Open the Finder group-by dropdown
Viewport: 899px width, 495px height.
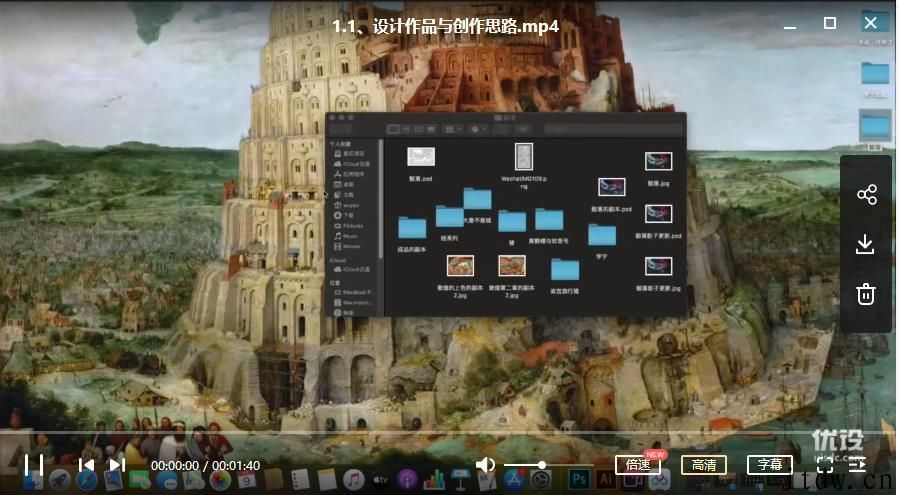pos(453,130)
